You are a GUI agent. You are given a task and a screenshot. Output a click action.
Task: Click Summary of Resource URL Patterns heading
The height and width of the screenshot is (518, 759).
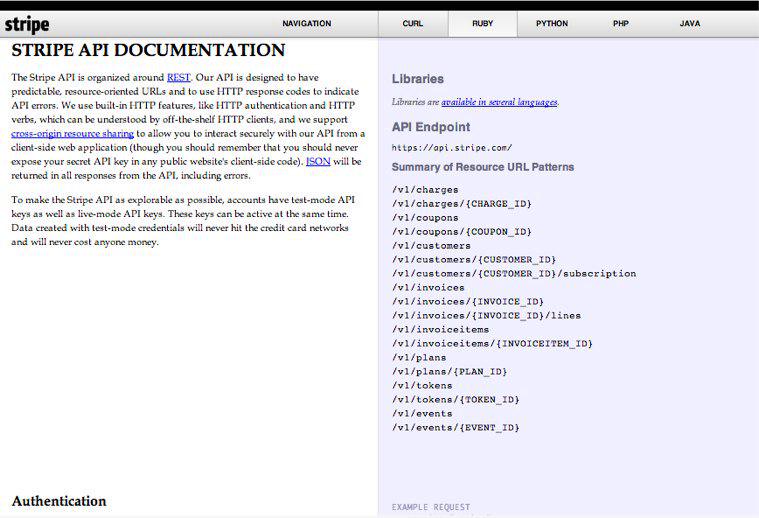point(483,167)
